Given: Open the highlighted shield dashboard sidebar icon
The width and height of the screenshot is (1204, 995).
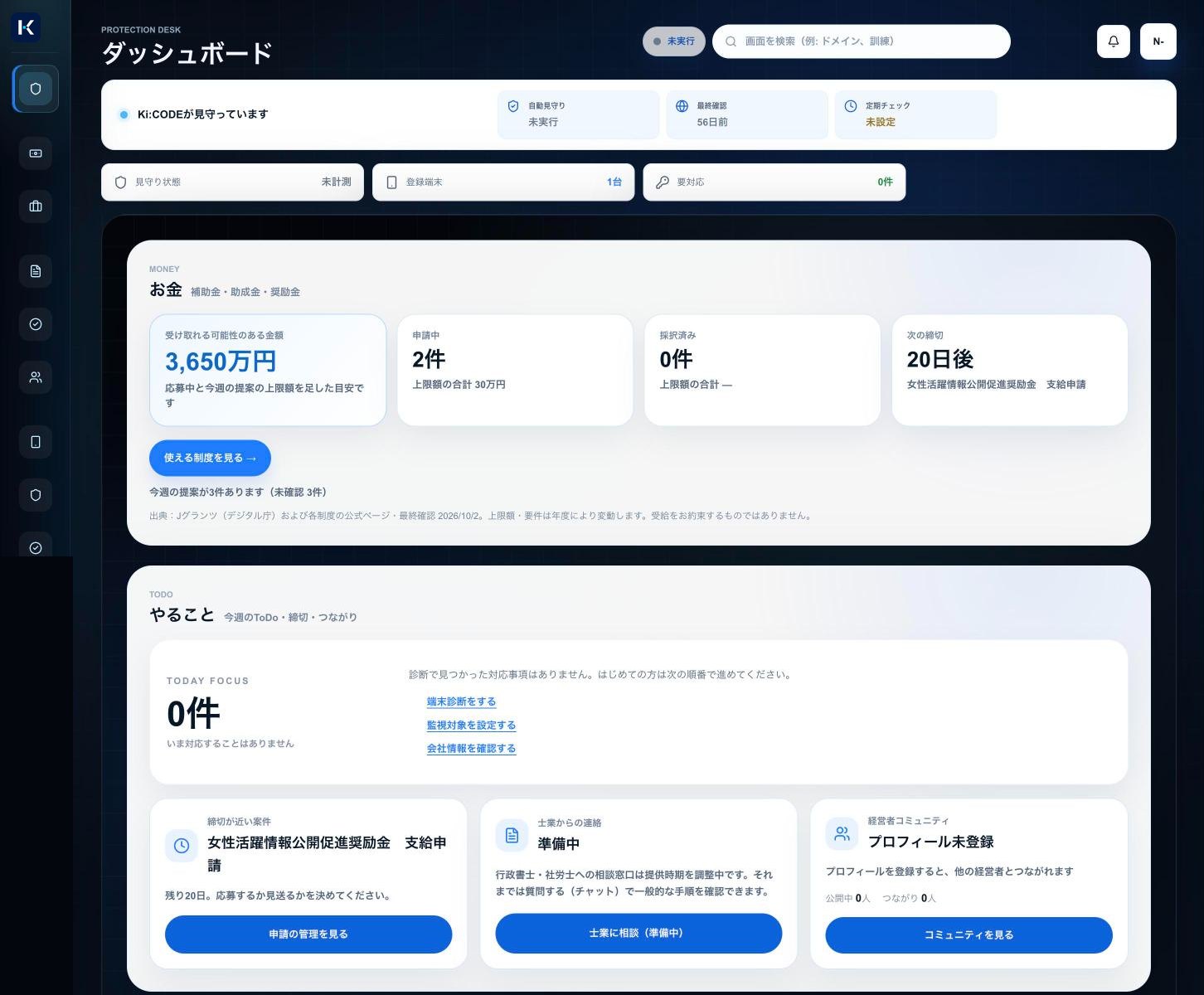Looking at the screenshot, I should (36, 89).
